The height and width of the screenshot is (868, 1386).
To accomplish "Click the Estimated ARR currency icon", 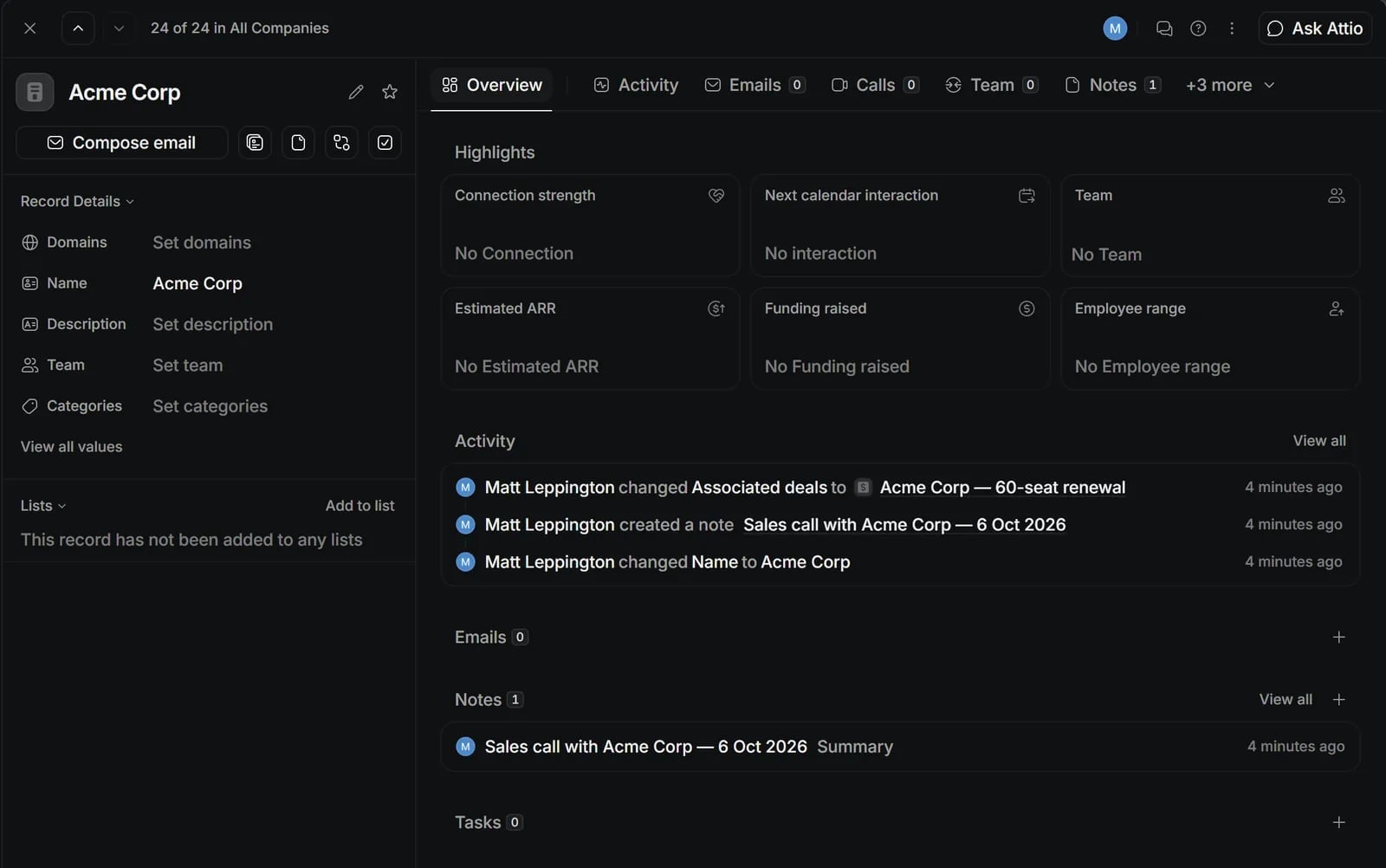I will [x=716, y=308].
